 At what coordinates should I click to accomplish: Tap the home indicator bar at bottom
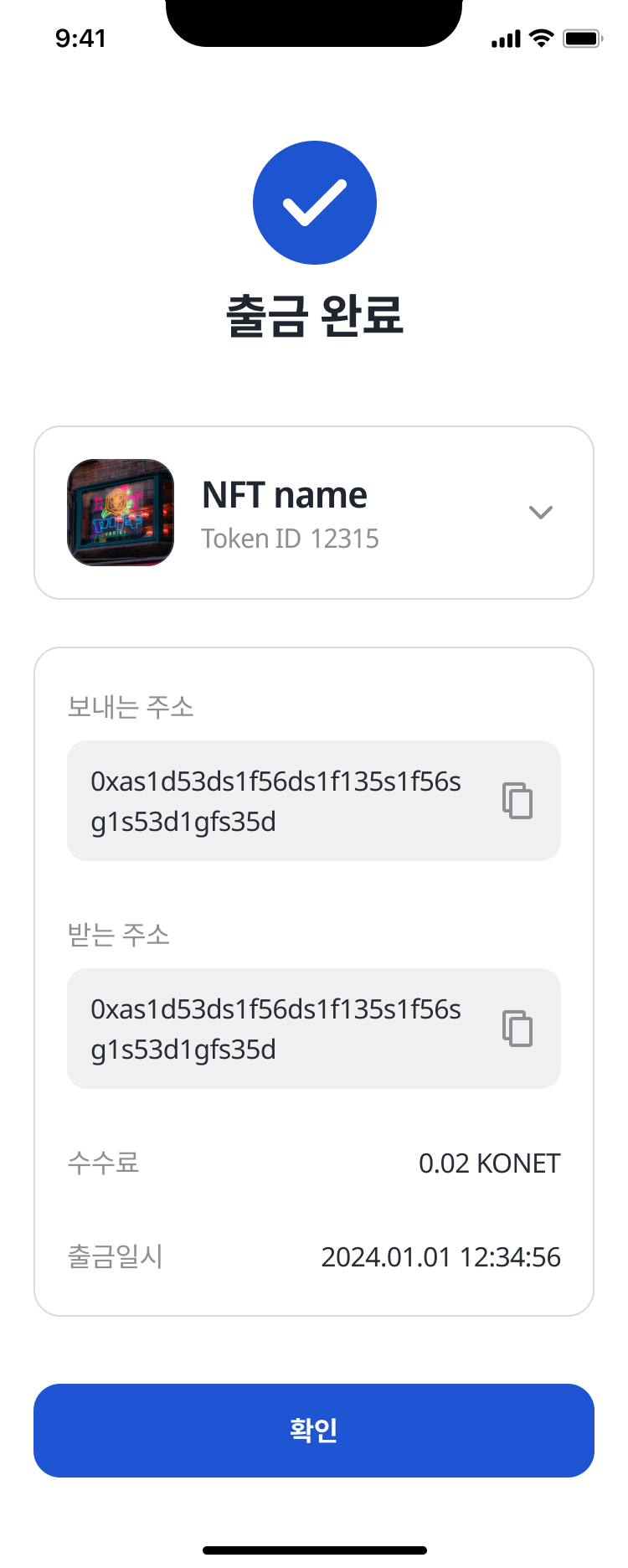315,1550
